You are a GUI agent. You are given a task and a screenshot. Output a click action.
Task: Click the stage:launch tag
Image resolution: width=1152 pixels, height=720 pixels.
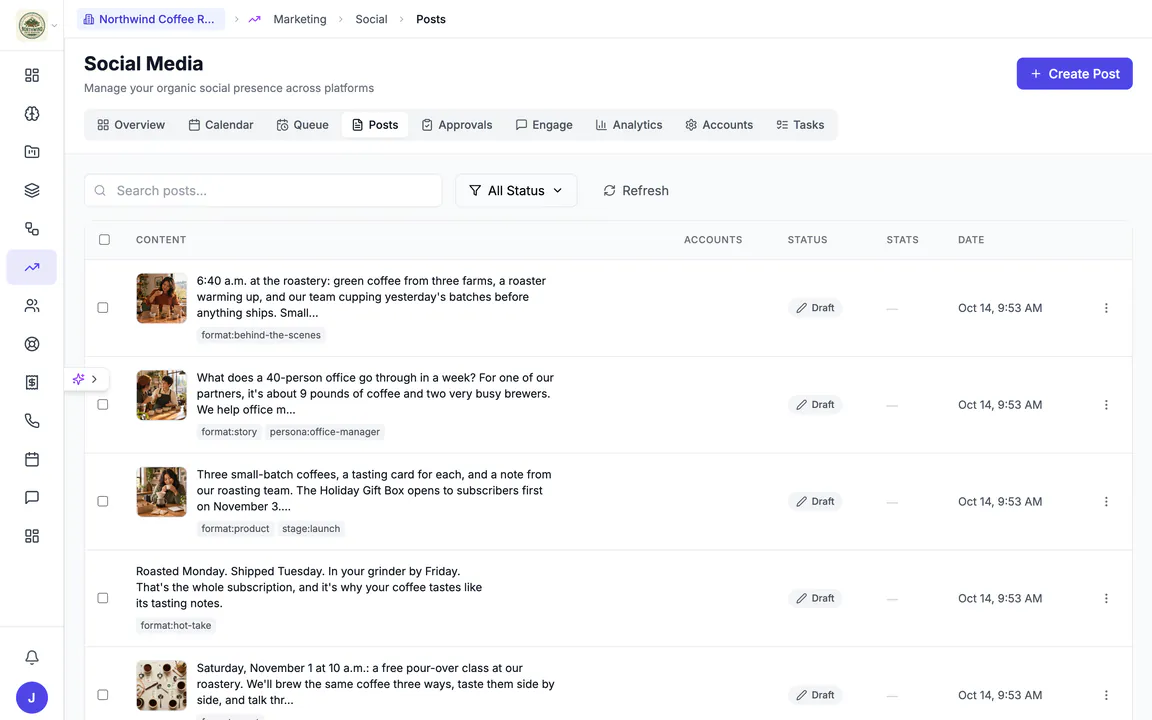311,529
